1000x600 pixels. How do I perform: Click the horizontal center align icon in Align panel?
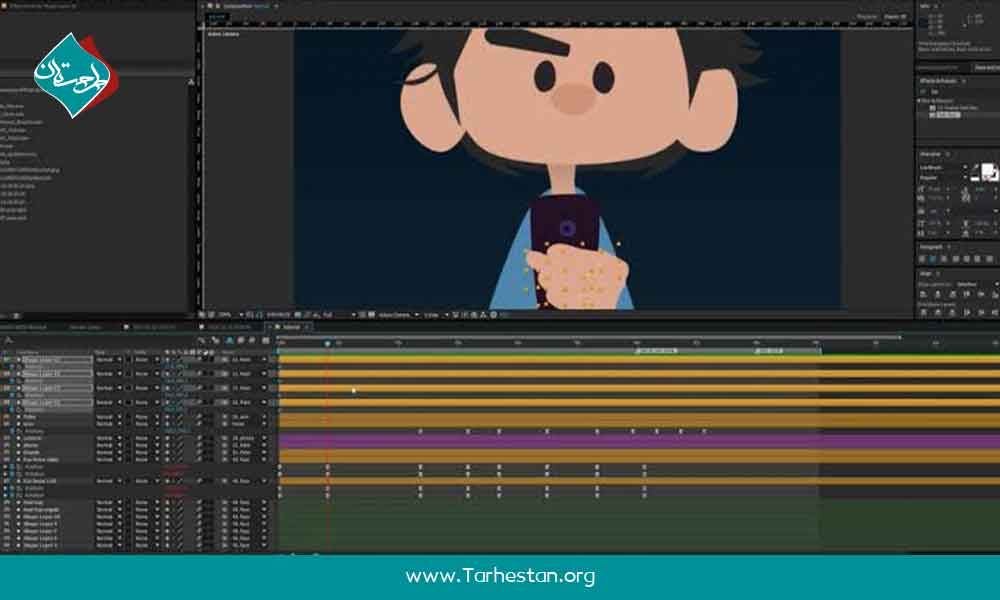click(x=937, y=293)
